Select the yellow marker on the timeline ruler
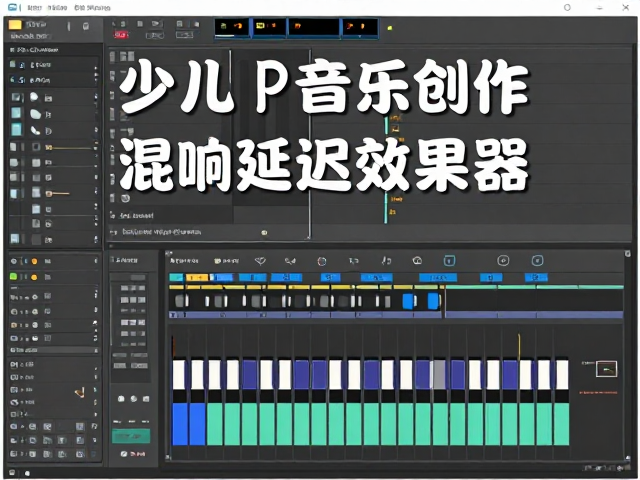The height and width of the screenshot is (480, 640). (197, 278)
